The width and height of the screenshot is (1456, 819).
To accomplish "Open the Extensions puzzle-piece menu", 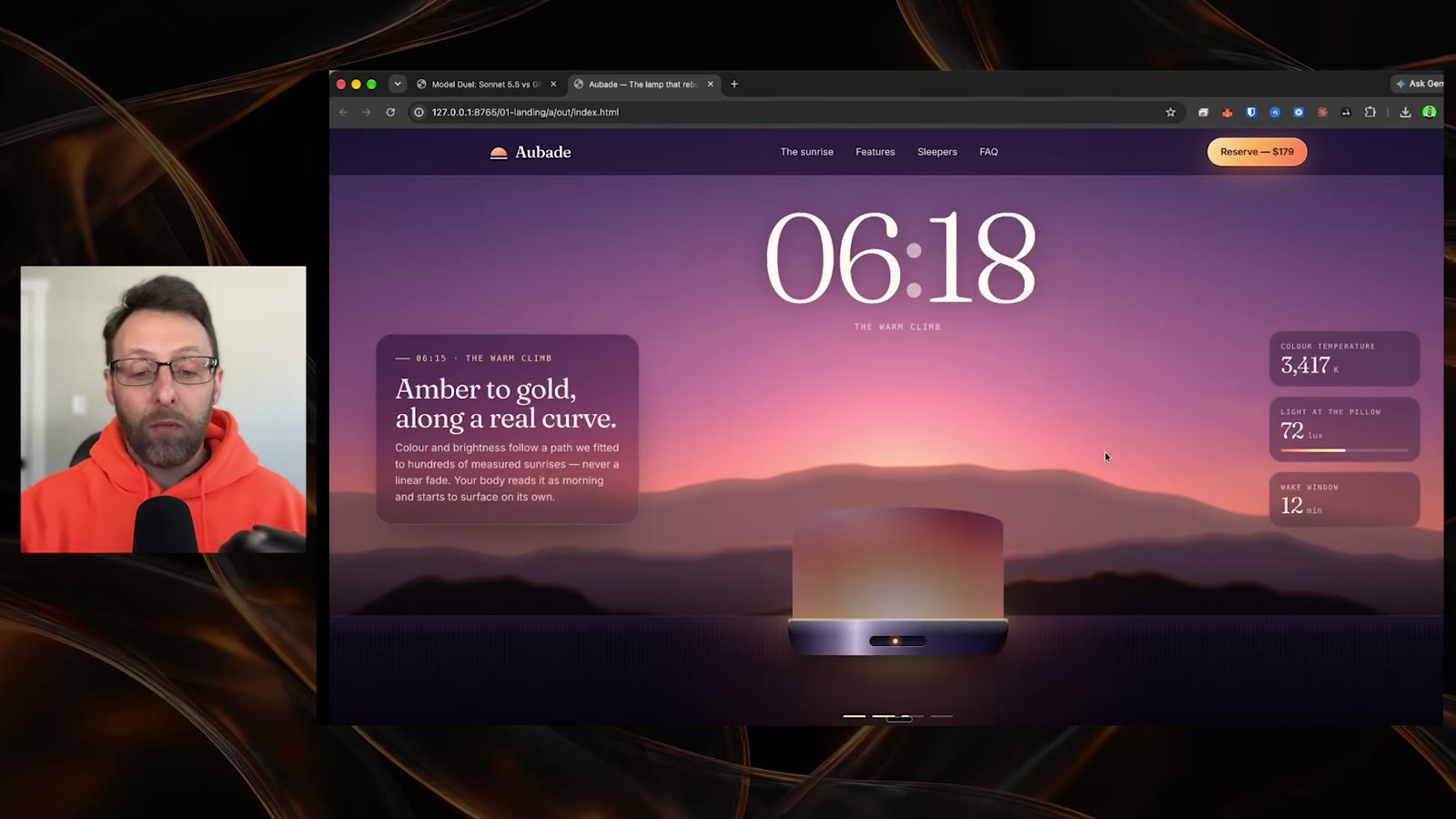I will [1370, 112].
